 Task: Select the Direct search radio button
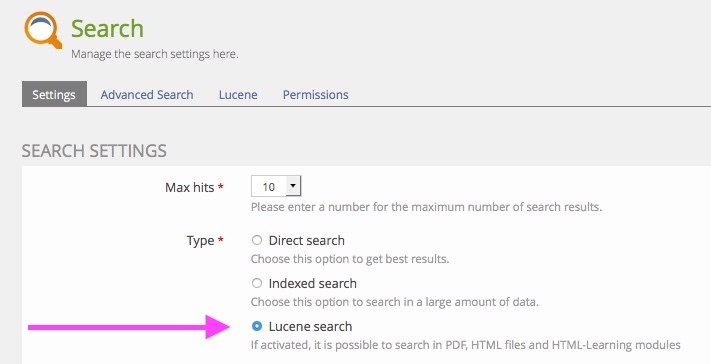(257, 240)
